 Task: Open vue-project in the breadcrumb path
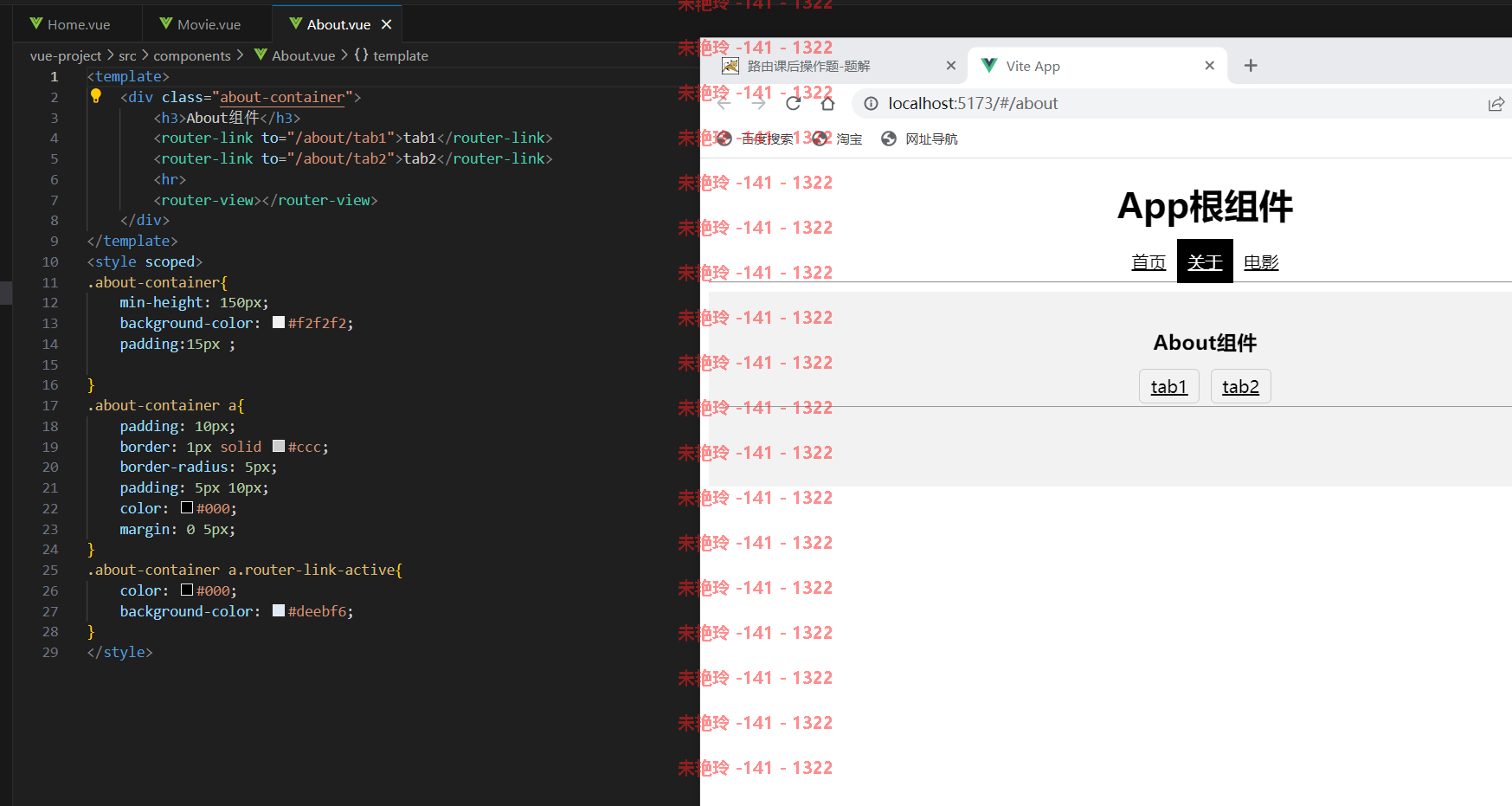click(x=66, y=55)
